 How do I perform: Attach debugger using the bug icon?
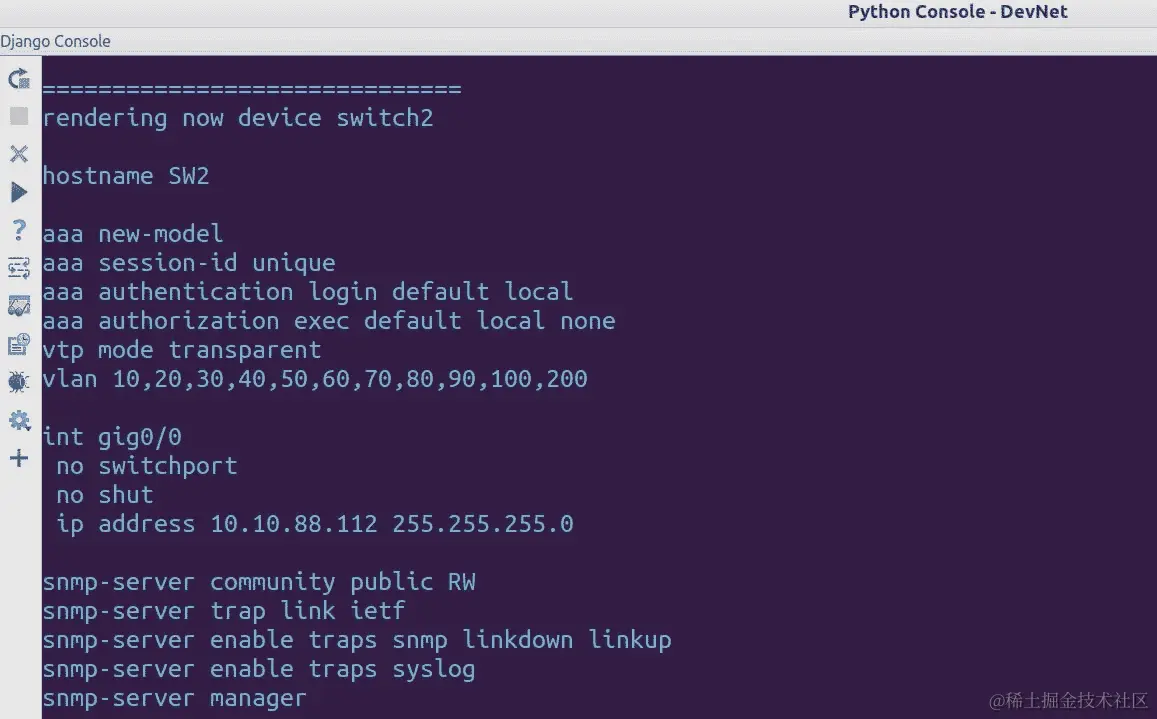(x=19, y=382)
